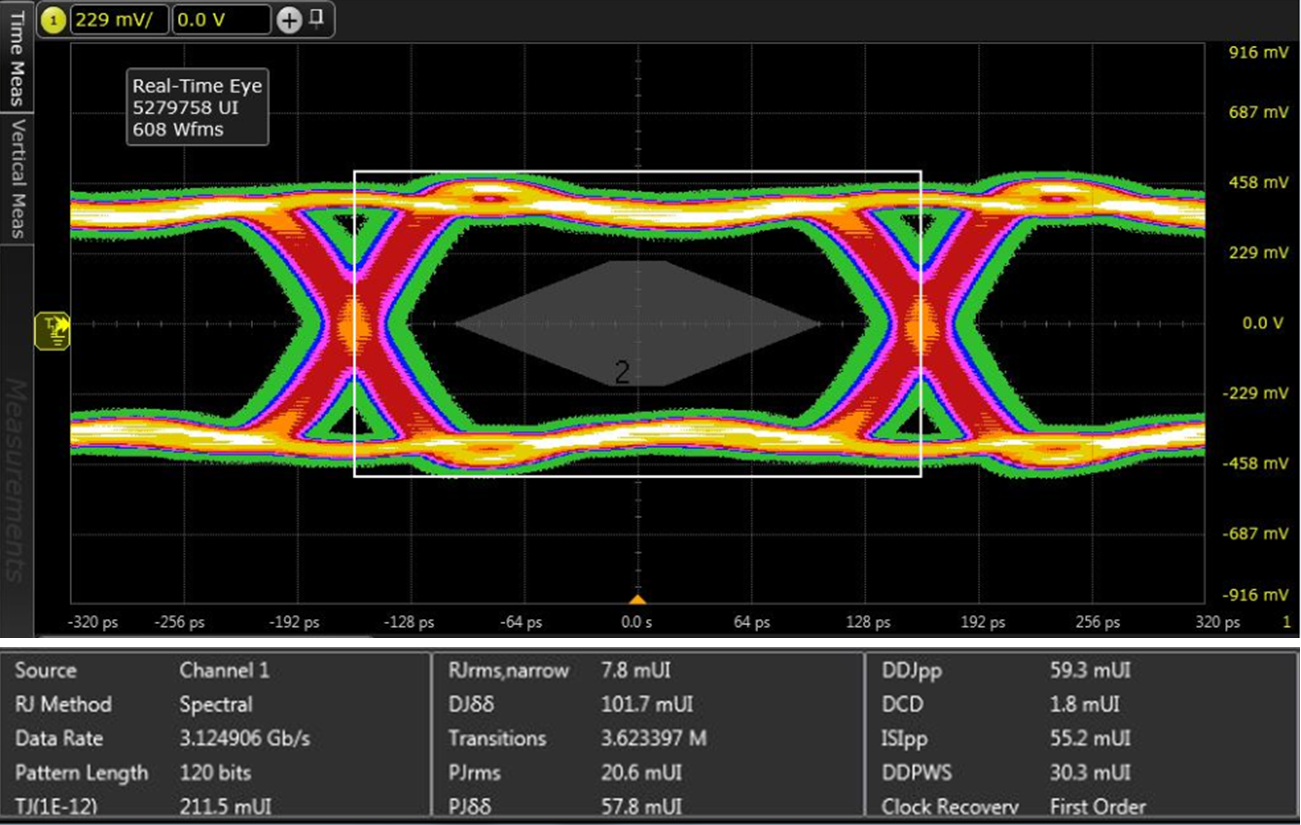Image resolution: width=1301 pixels, height=825 pixels.
Task: Click the DDPWS value '30.3 mUI'
Action: click(1090, 772)
